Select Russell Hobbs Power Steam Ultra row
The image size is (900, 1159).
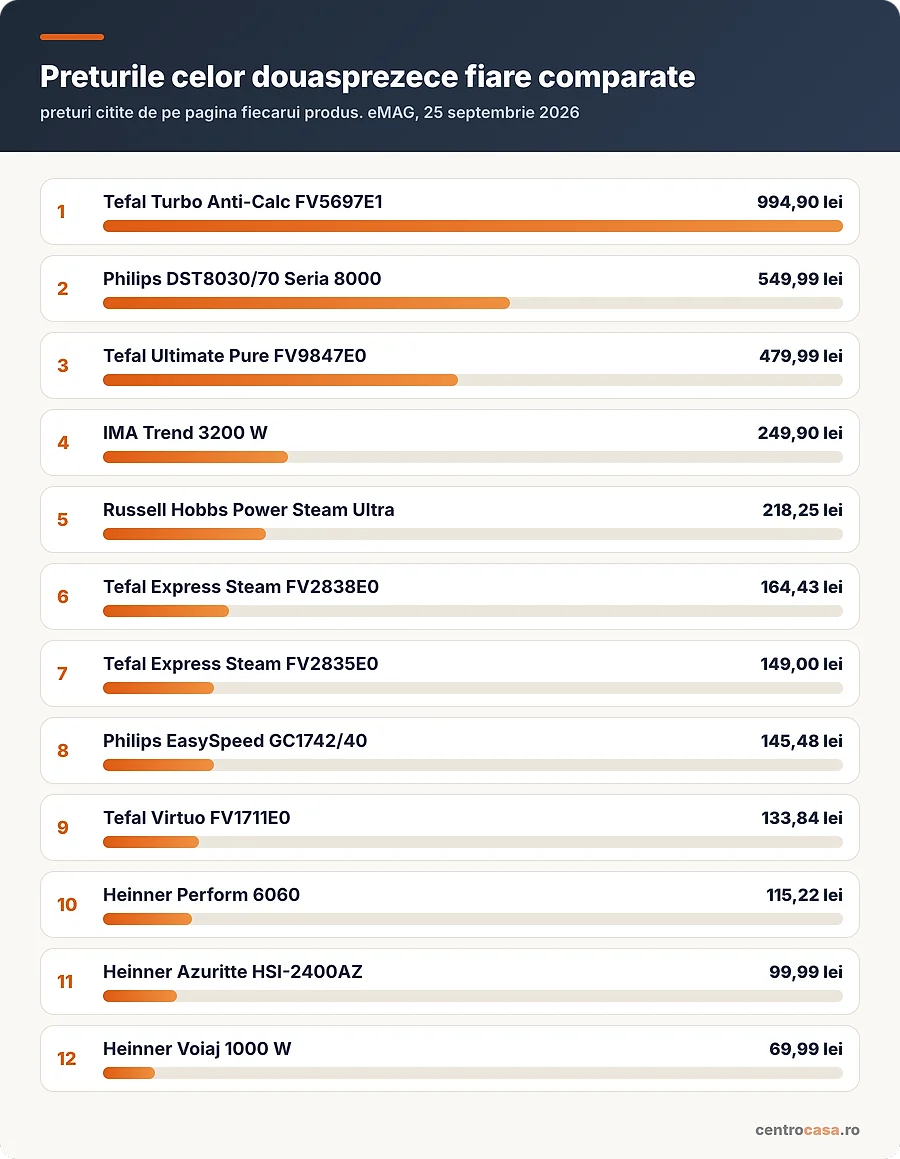click(x=449, y=520)
